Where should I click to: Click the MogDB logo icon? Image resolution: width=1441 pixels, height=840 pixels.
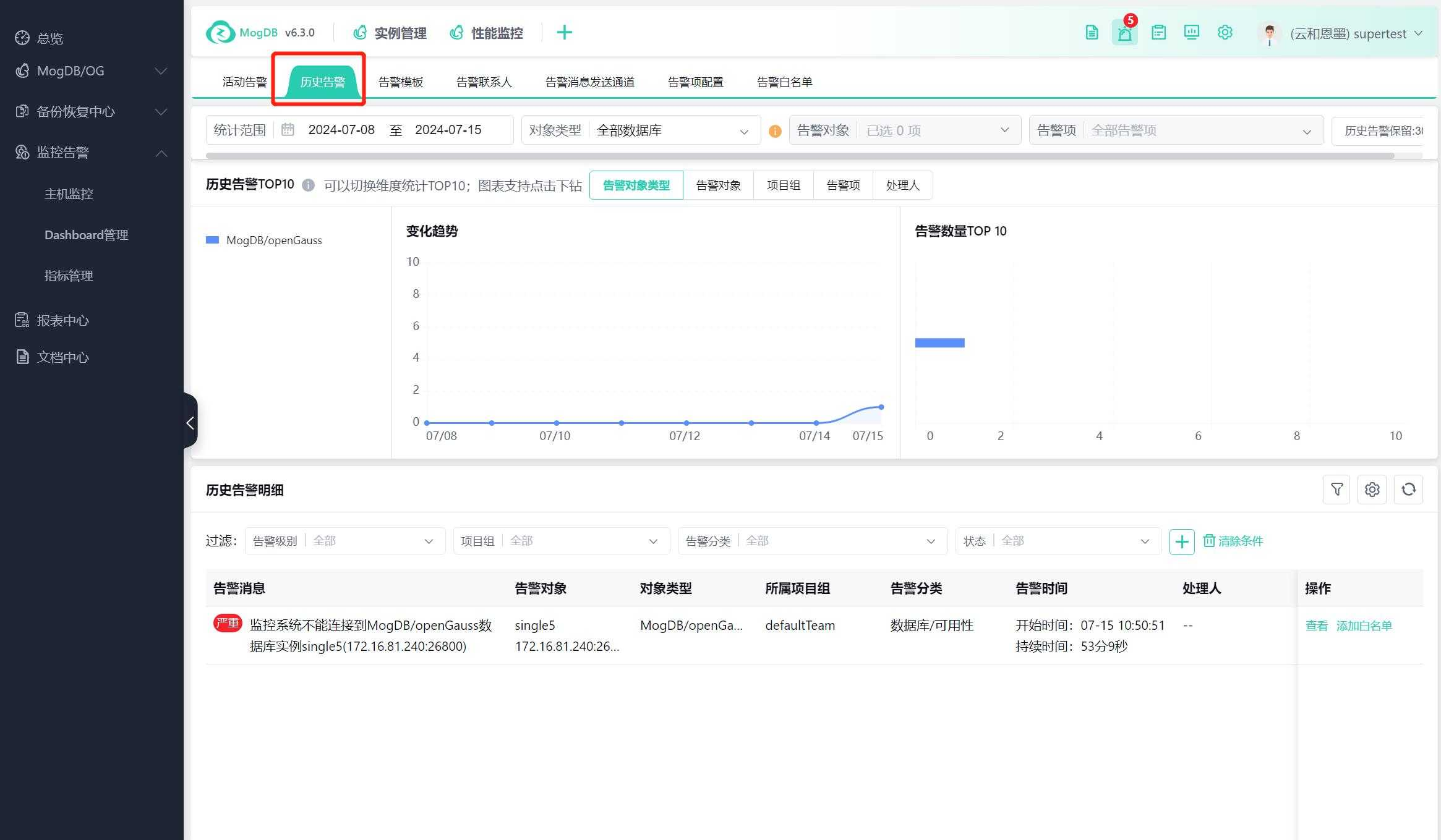coord(220,33)
